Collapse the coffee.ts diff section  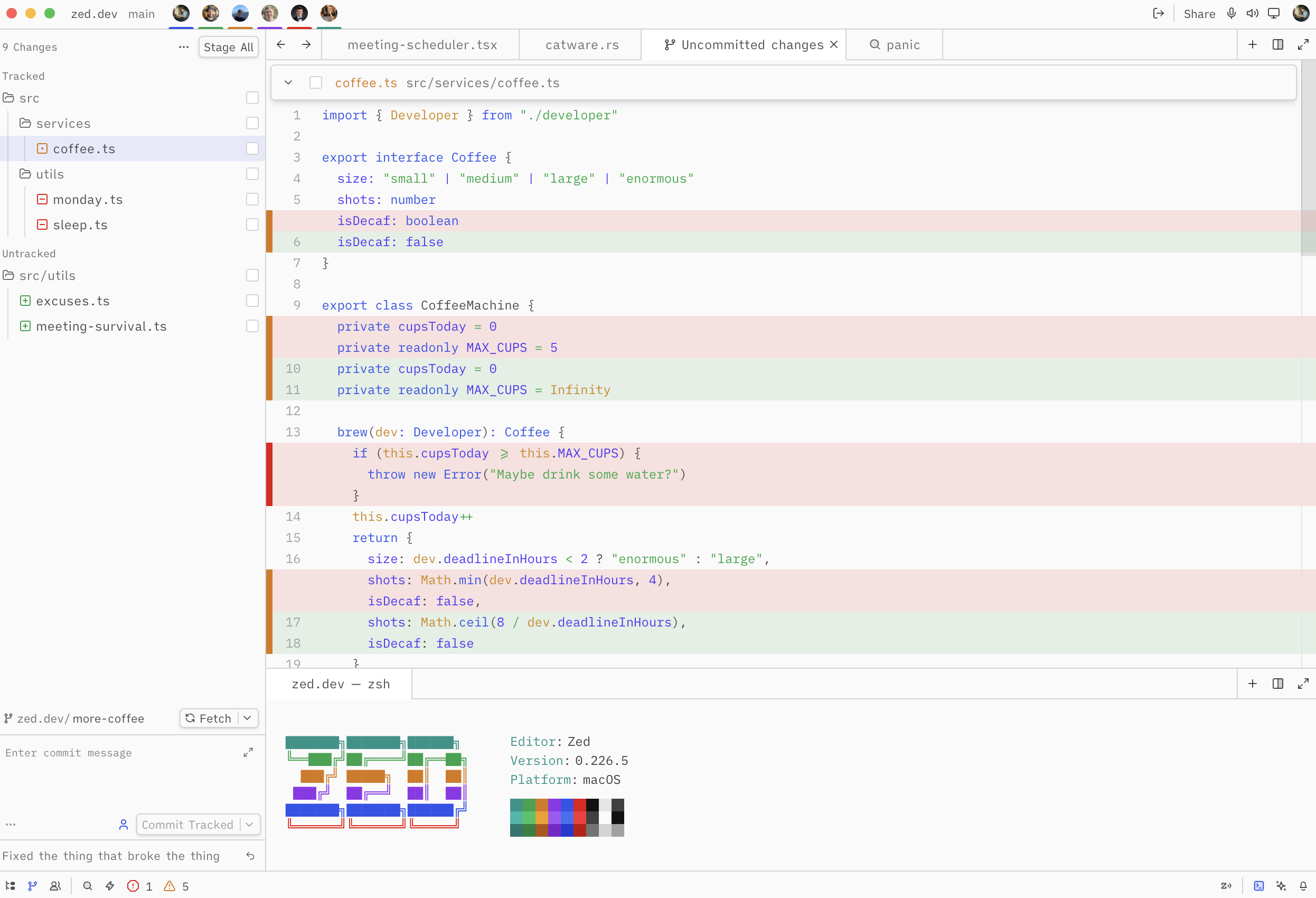click(x=288, y=83)
